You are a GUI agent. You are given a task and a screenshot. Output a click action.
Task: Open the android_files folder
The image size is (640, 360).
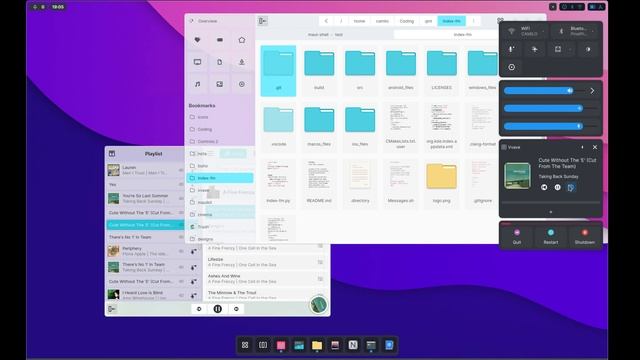[x=401, y=70]
